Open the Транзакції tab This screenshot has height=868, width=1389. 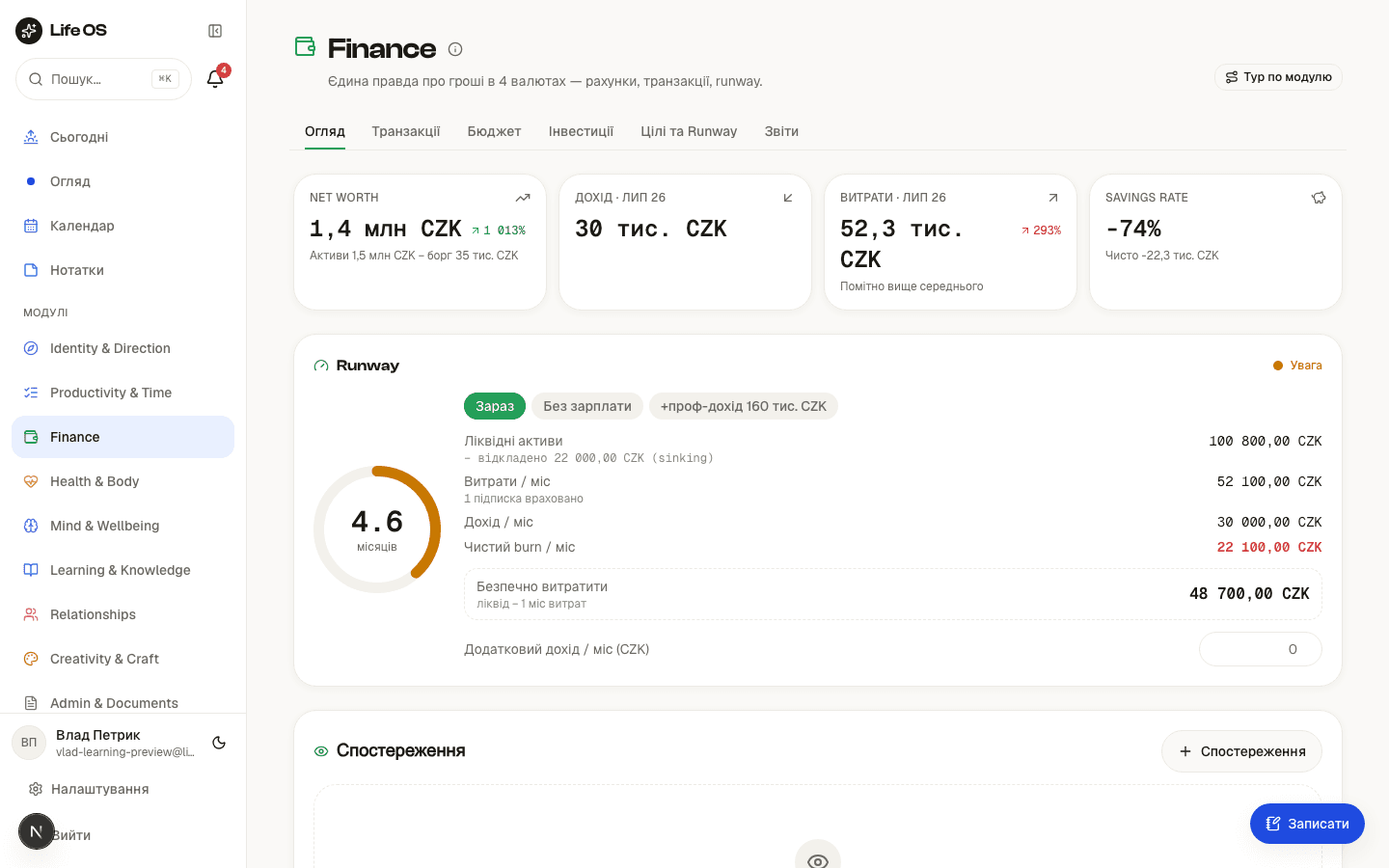click(x=406, y=131)
